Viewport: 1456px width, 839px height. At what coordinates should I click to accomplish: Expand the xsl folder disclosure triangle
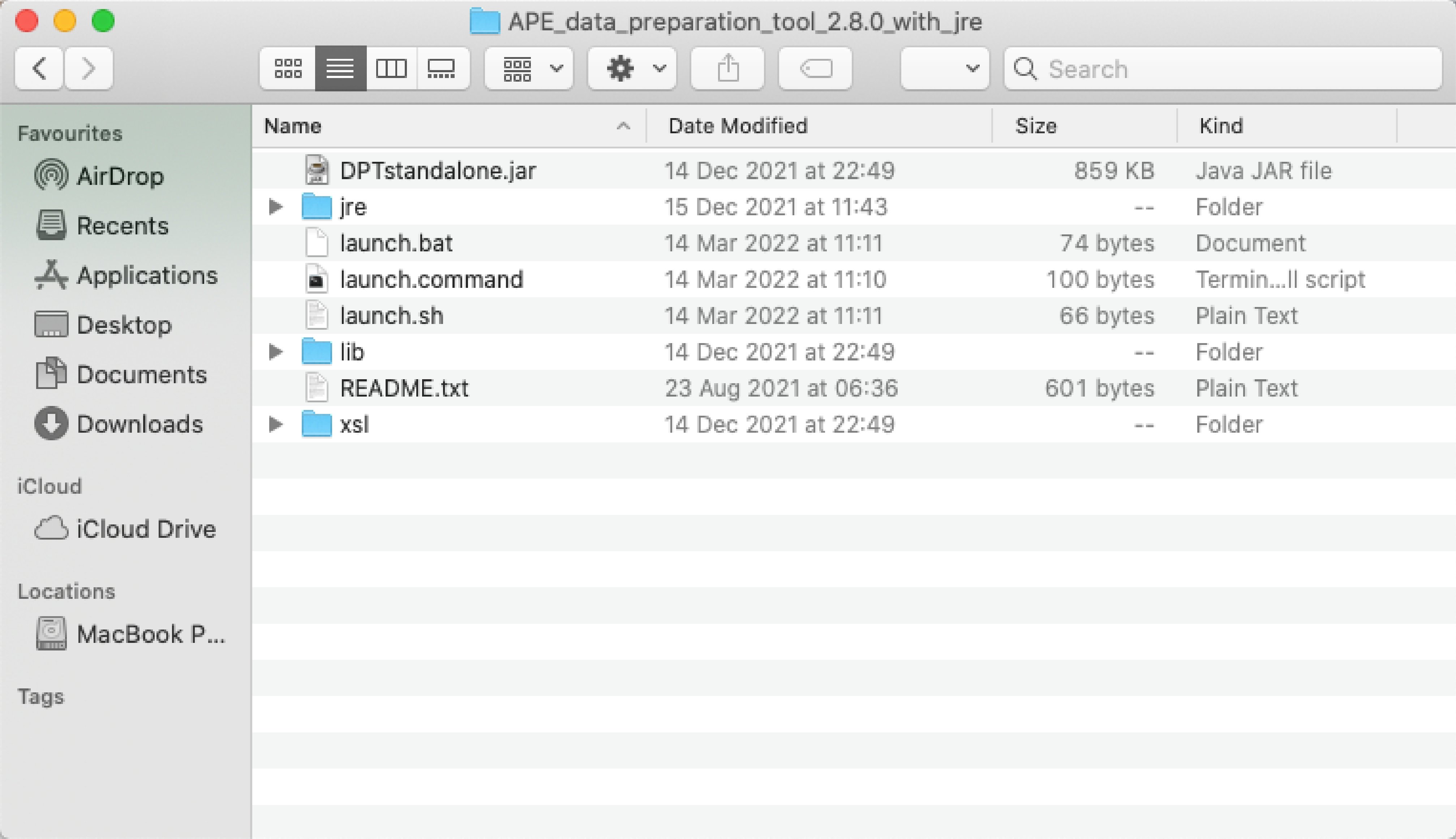click(x=275, y=424)
